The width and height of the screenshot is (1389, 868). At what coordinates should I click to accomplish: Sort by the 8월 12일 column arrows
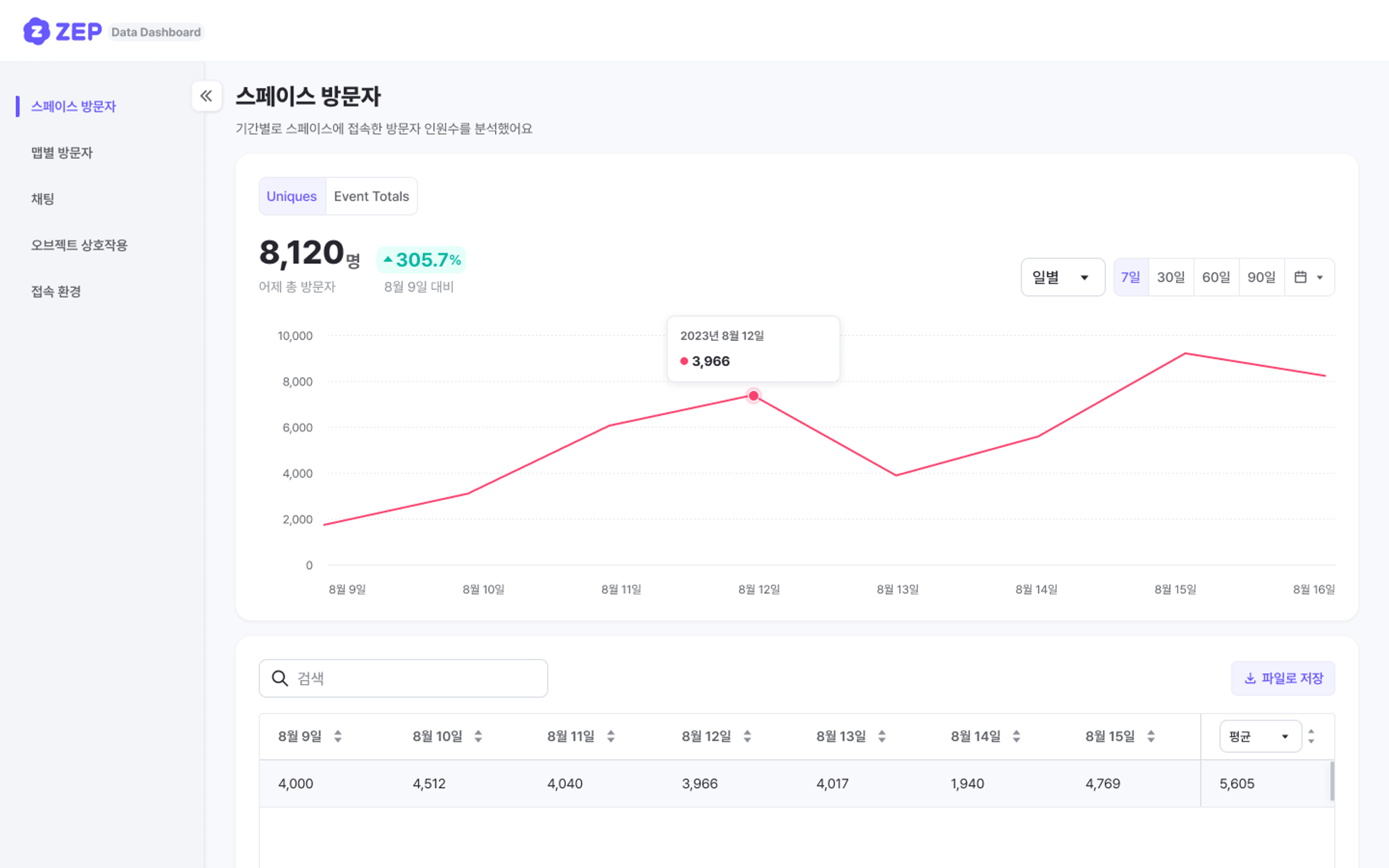click(747, 736)
